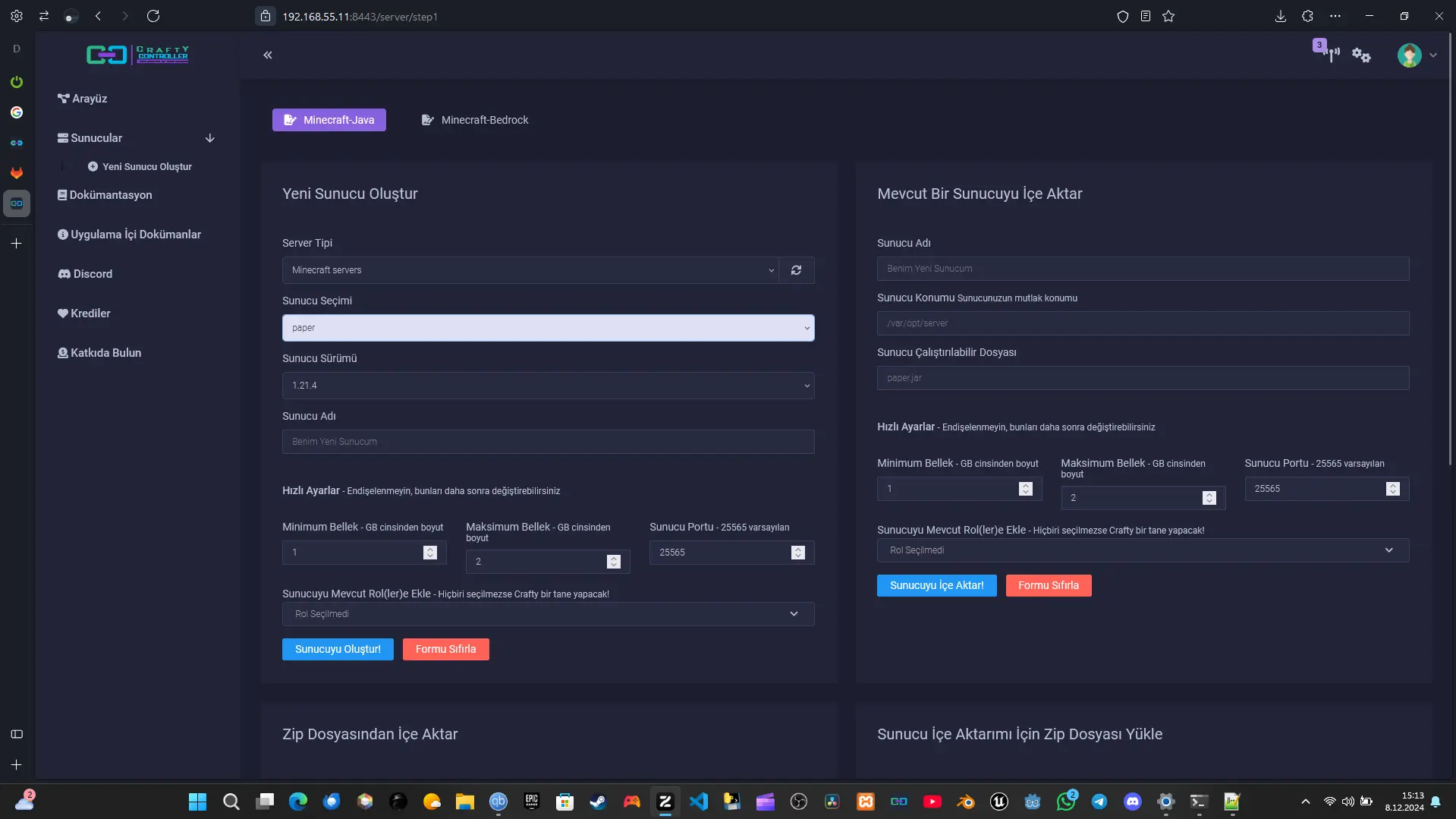Focus the Sunucu Çalıştırılabilir Dosyası field
Image resolution: width=1456 pixels, height=819 pixels.
tap(1143, 378)
